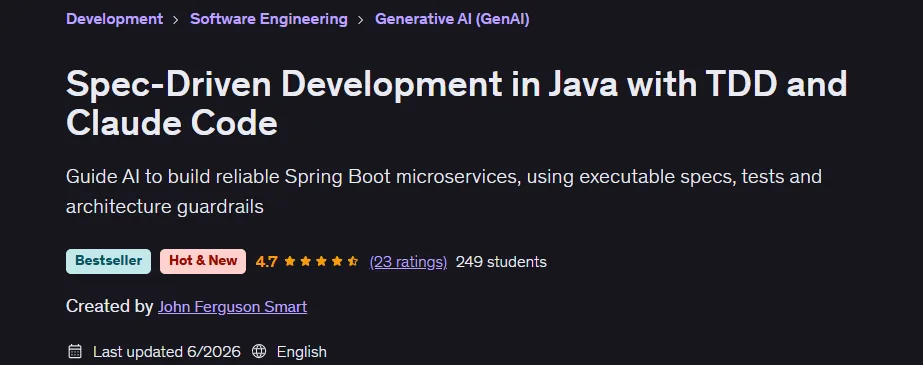The height and width of the screenshot is (365, 923).
Task: Open the Development breadcrumb link
Action: coord(114,19)
